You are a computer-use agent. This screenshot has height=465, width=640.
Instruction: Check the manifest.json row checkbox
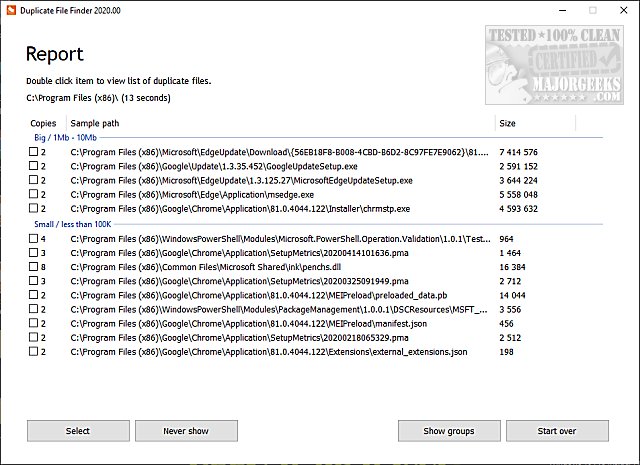pos(33,323)
